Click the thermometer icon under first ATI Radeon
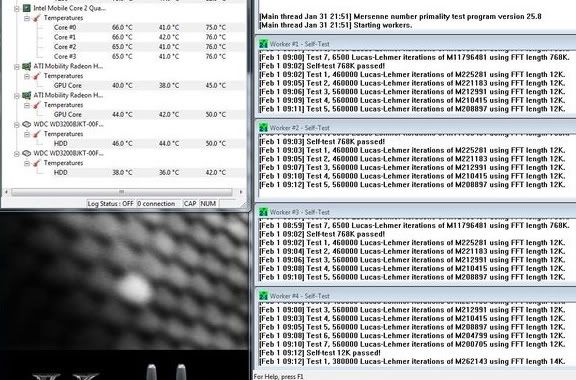This screenshot has height=380, width=576. pos(37,76)
